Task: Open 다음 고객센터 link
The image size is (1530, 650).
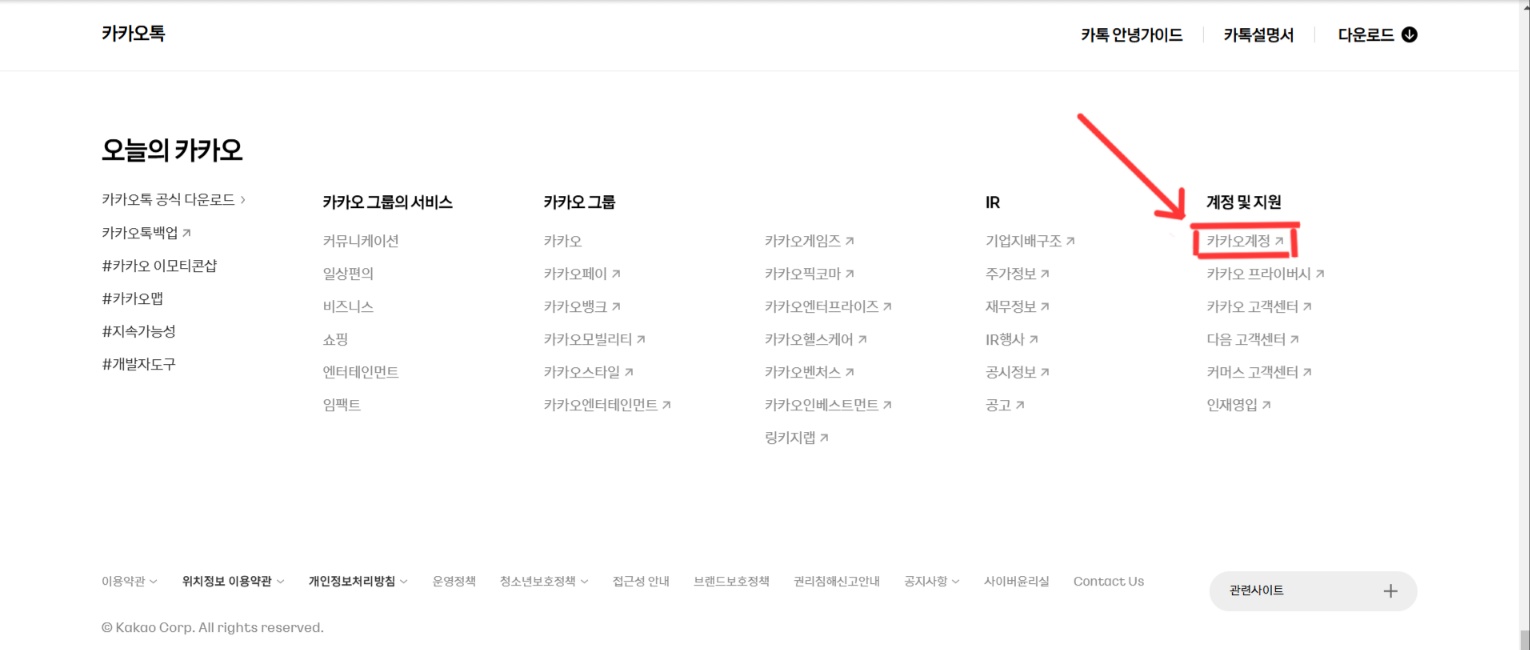Action: 1253,340
